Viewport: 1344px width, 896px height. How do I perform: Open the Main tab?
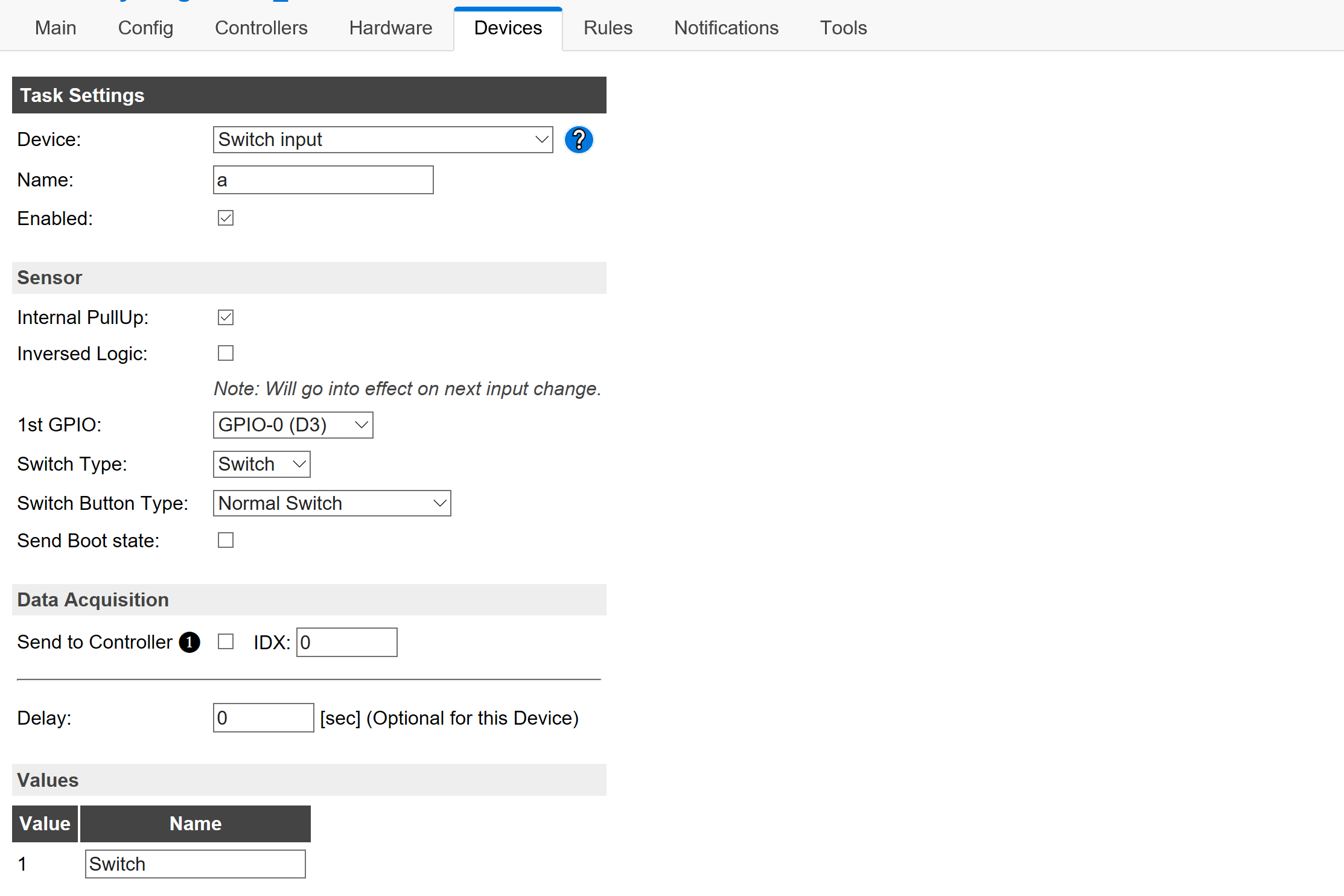click(55, 27)
